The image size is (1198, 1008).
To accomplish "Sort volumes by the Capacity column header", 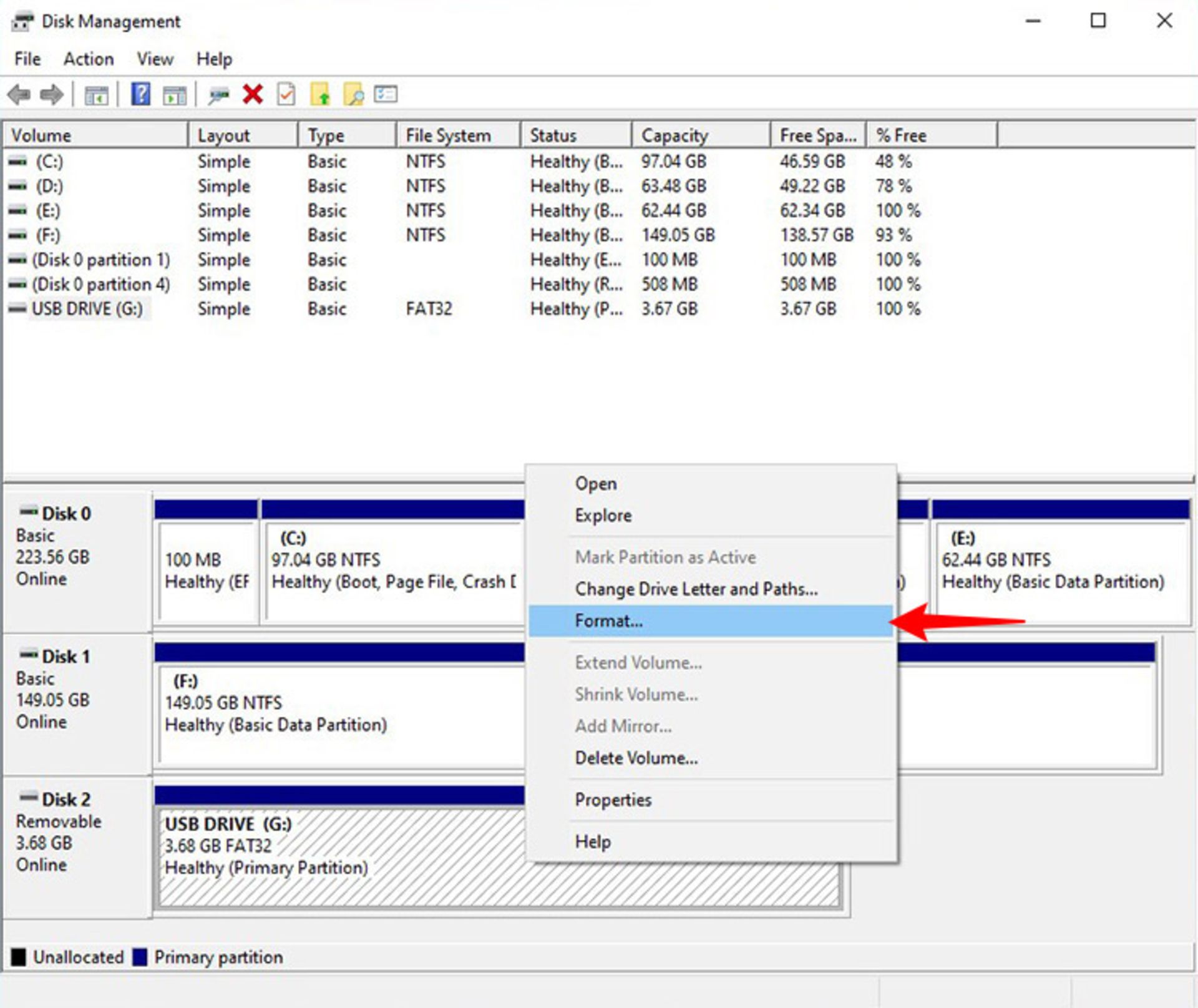I will coord(675,135).
